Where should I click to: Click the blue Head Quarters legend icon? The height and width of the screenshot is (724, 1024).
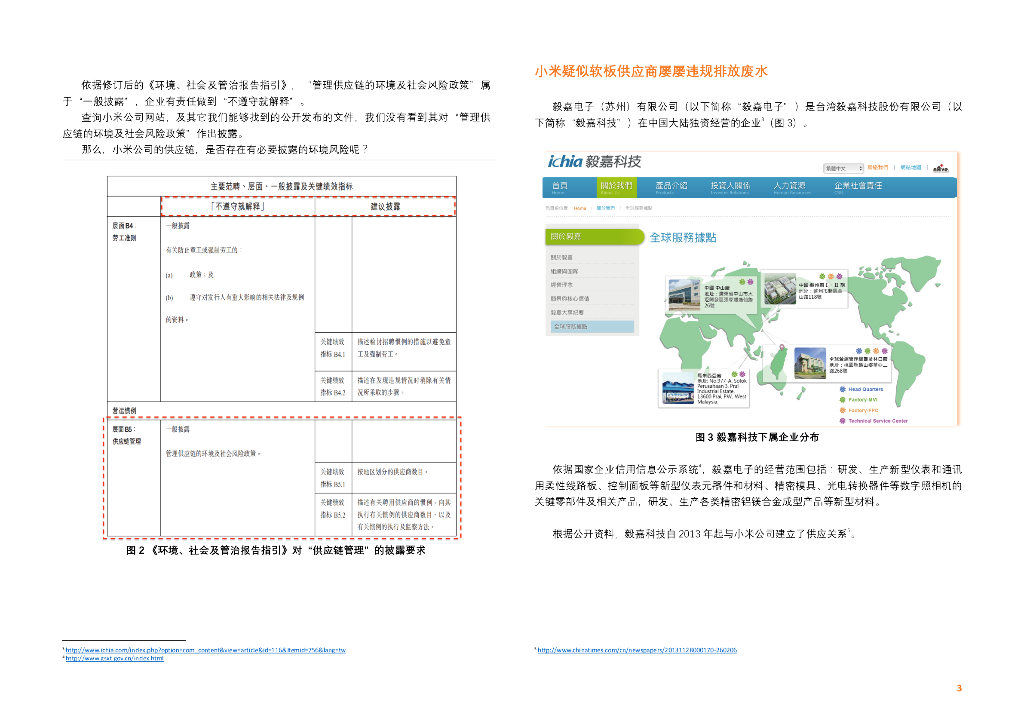[842, 389]
